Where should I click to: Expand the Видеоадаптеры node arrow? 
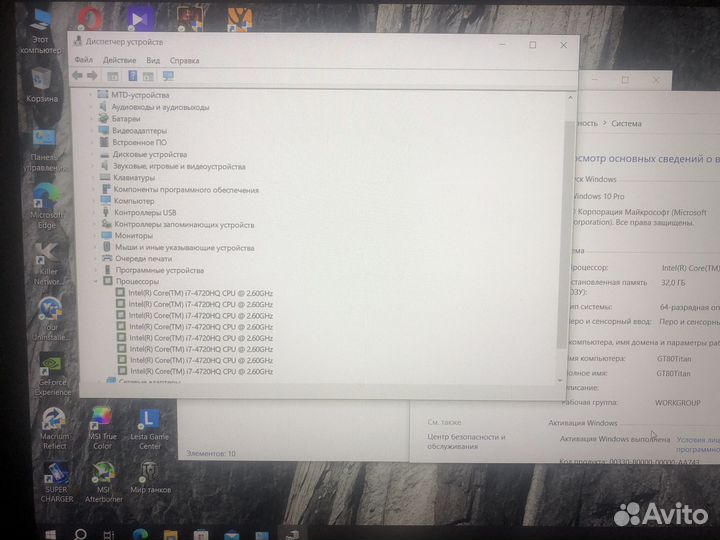[92, 130]
